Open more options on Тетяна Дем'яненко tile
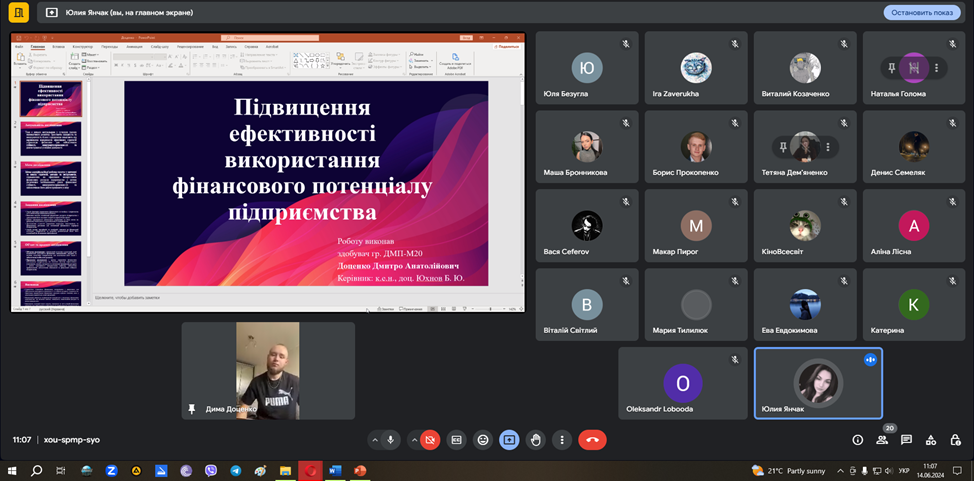Image resolution: width=974 pixels, height=481 pixels. pos(827,147)
